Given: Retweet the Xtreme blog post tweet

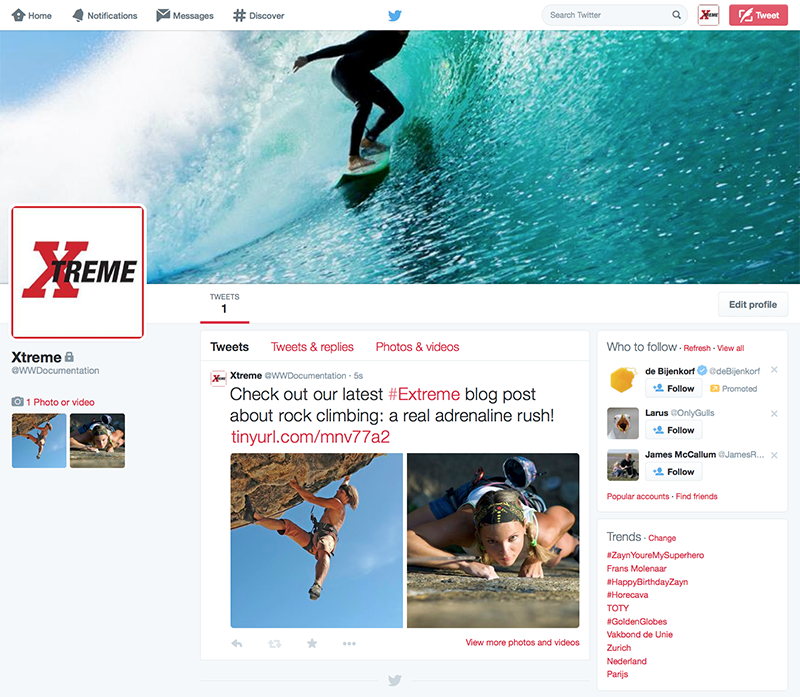Looking at the screenshot, I should [x=274, y=643].
